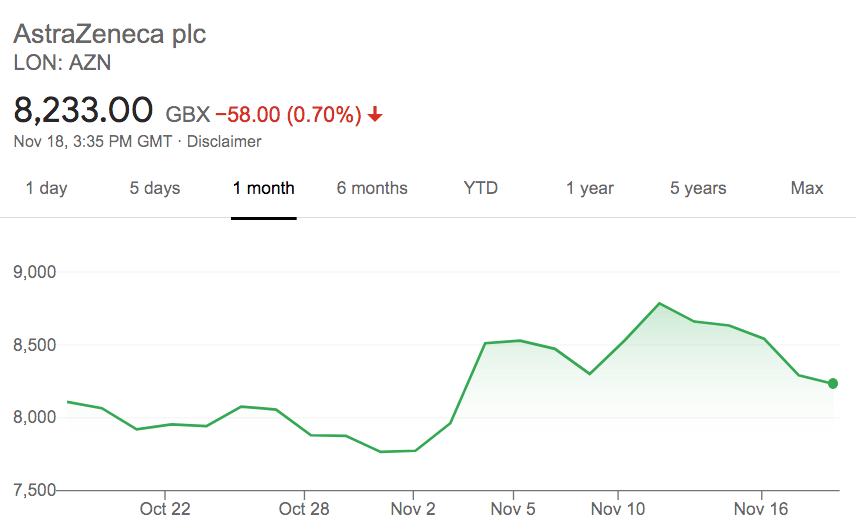This screenshot has width=856, height=529.
Task: Click the highest peak of the chart line
Action: click(x=660, y=303)
